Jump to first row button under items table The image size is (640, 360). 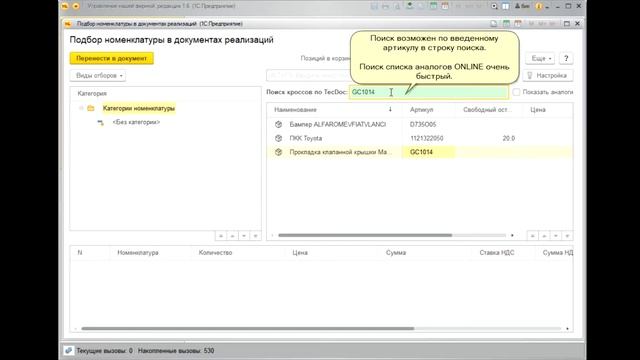[533, 236]
